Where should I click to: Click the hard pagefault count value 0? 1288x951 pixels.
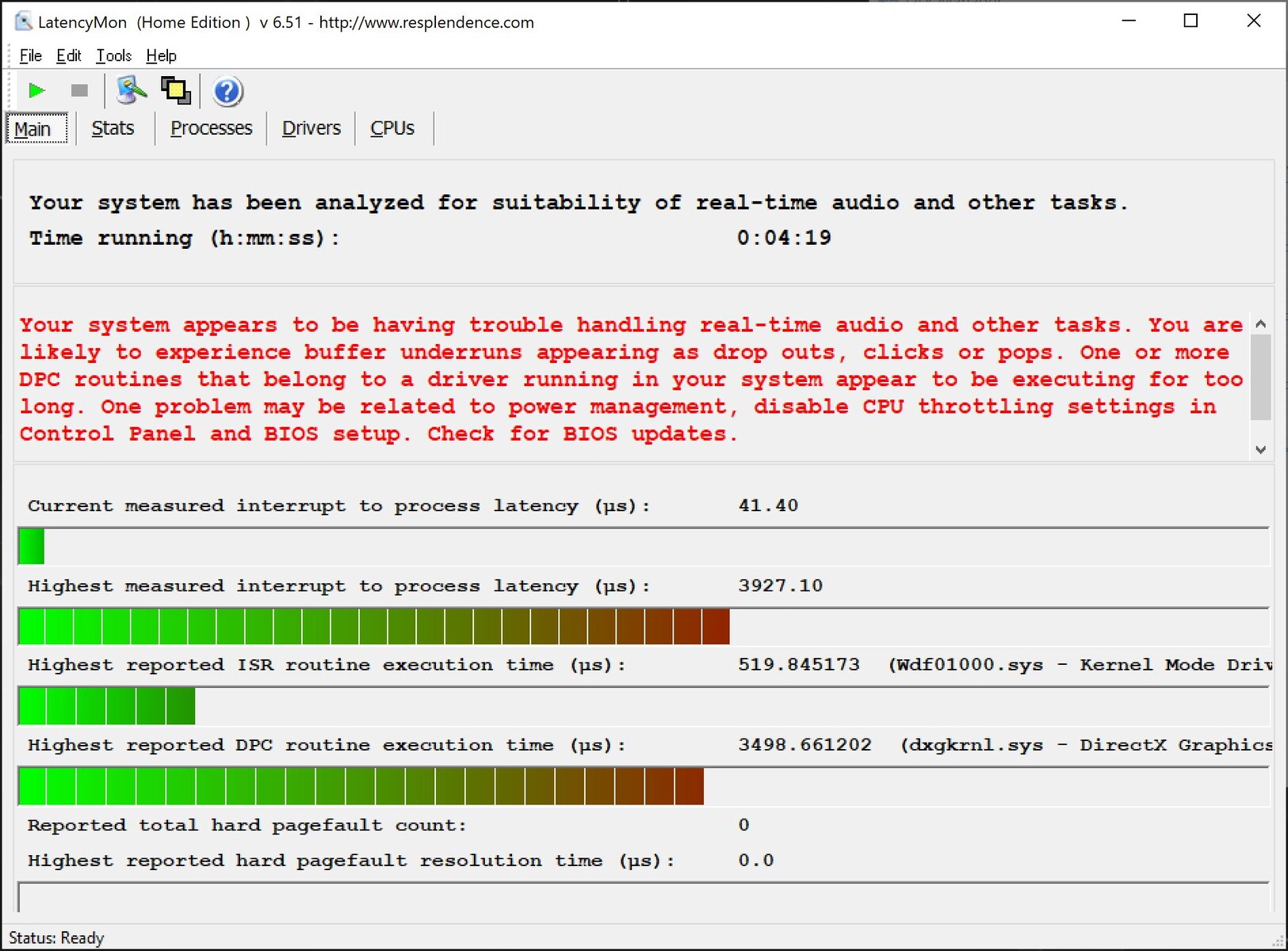coord(743,825)
